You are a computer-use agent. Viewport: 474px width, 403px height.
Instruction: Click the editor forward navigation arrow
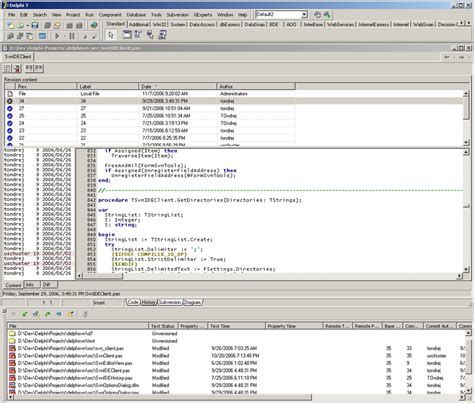pos(461,57)
